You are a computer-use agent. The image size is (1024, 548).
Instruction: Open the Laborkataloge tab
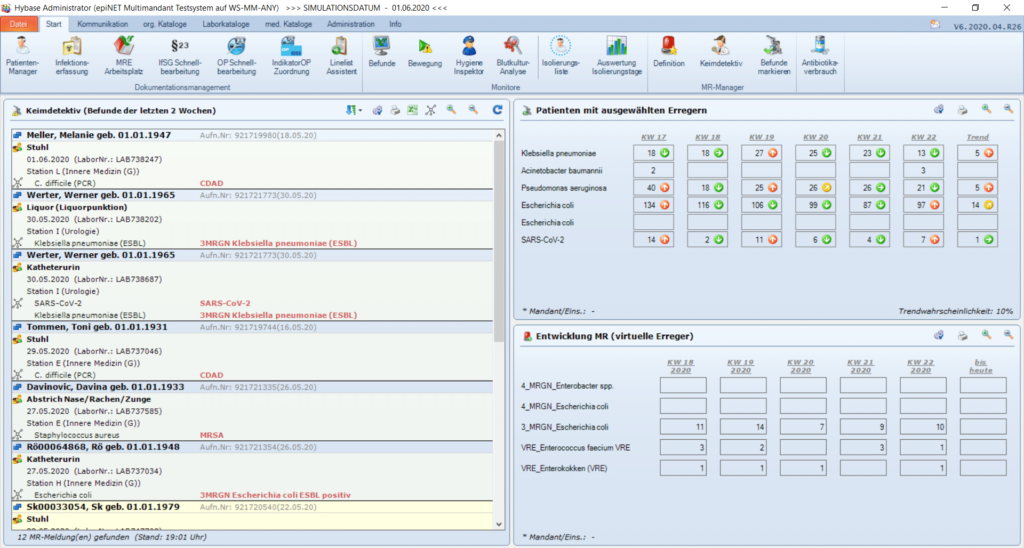point(226,22)
